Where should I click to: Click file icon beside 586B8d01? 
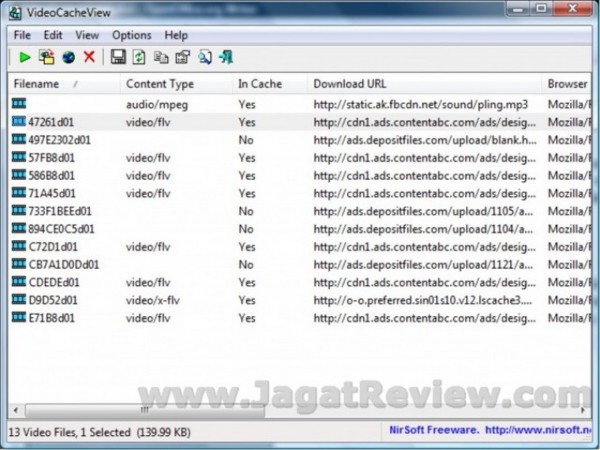point(19,174)
